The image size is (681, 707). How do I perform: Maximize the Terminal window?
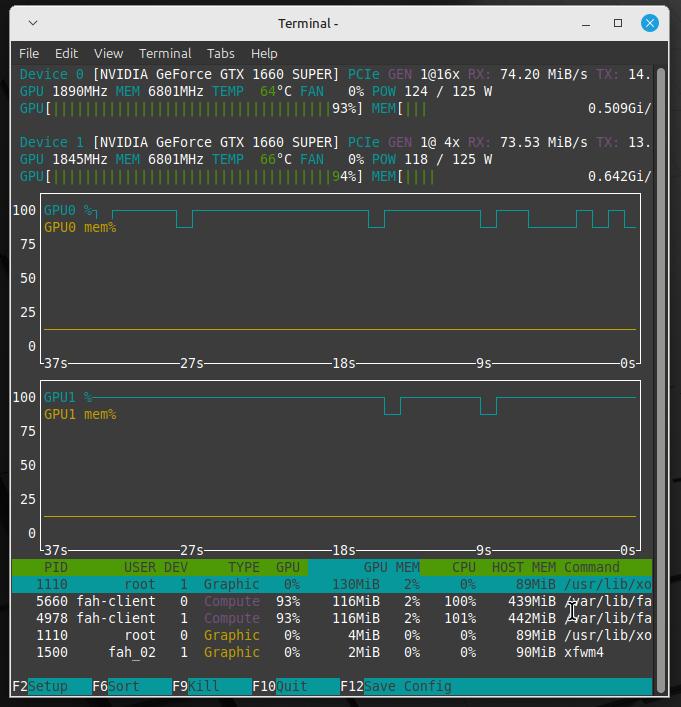click(x=617, y=23)
